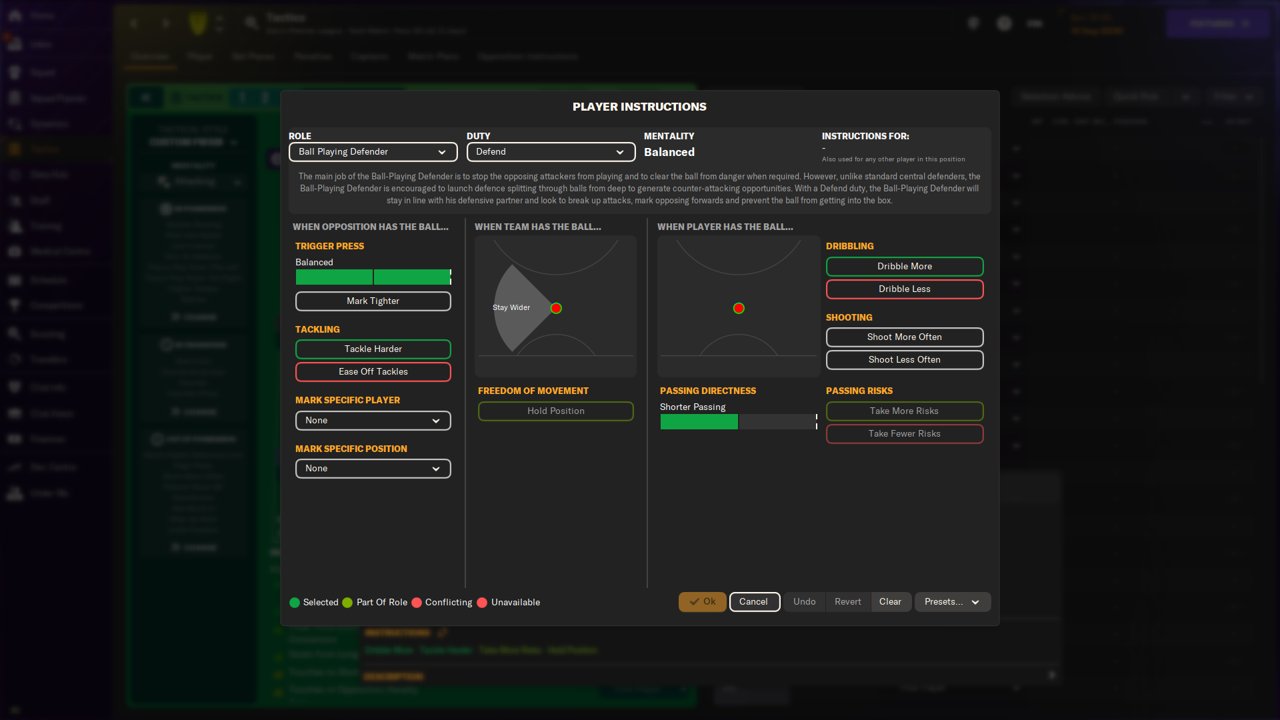
Task: Toggle the Mark Tighter instruction
Action: (x=373, y=301)
